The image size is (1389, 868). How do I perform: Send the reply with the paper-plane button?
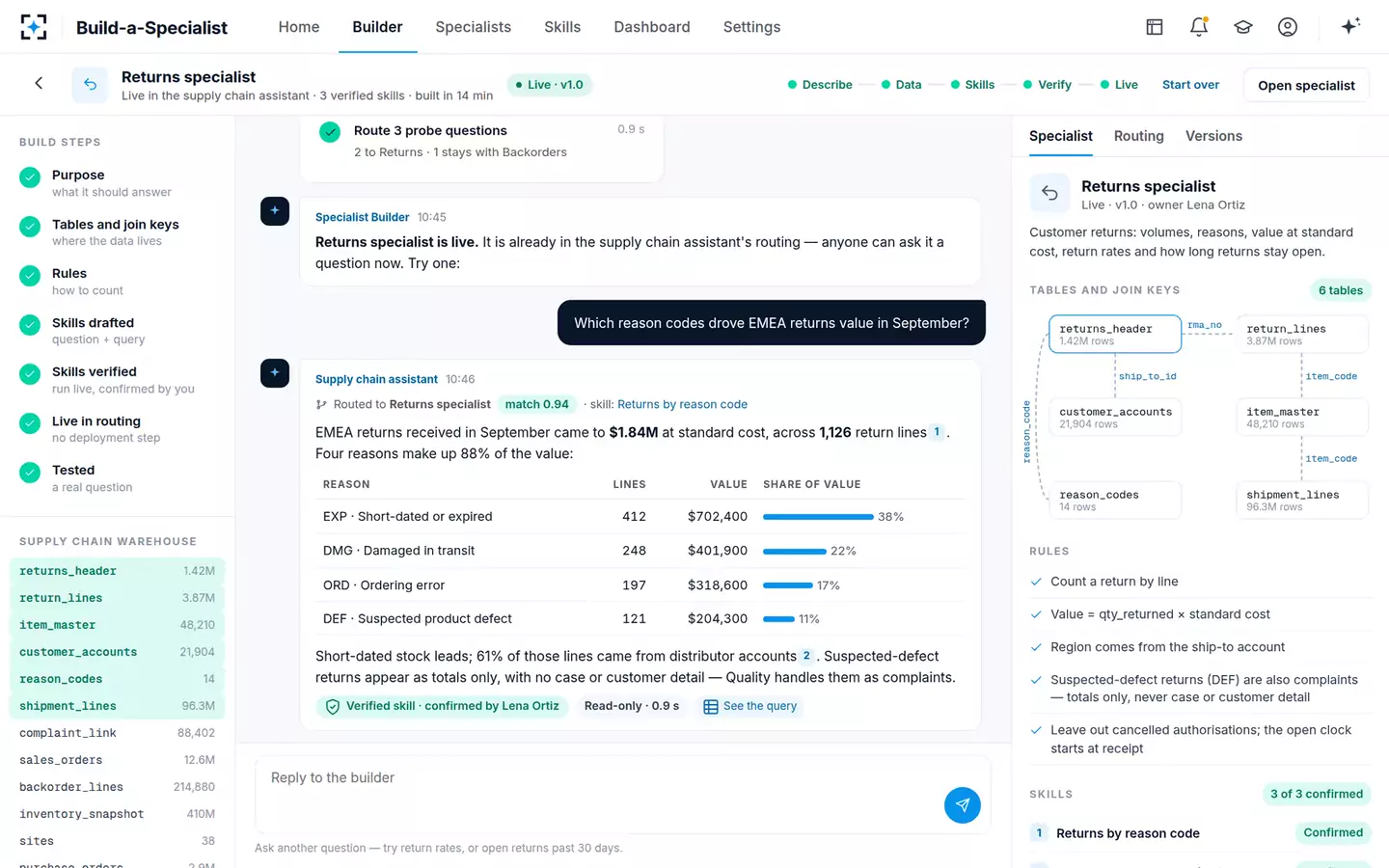[962, 805]
